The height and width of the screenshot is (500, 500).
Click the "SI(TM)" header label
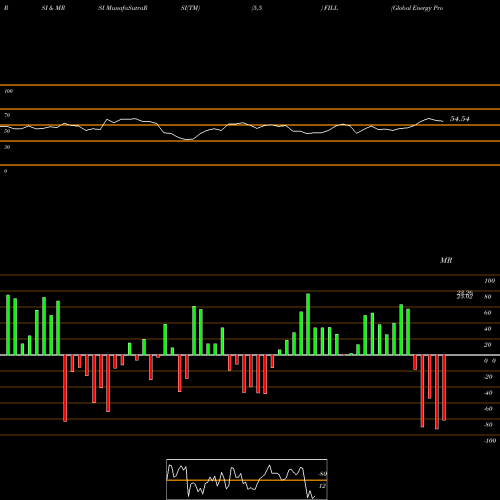pyautogui.click(x=190, y=8)
